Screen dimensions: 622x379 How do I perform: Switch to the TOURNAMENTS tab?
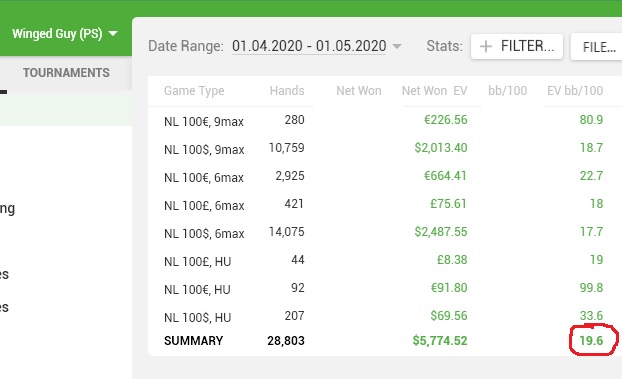(66, 73)
